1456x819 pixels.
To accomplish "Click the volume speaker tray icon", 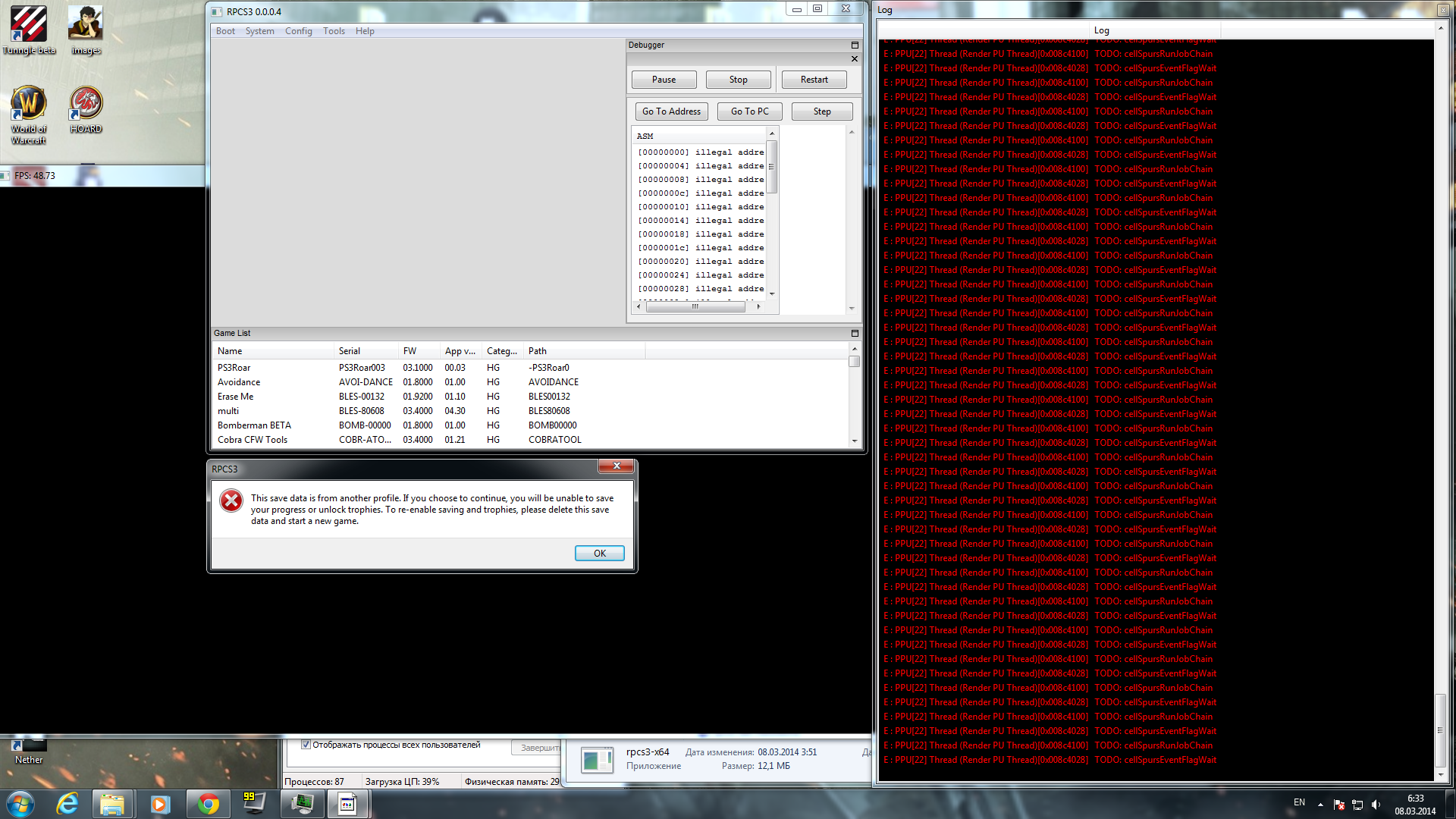I will [1376, 805].
